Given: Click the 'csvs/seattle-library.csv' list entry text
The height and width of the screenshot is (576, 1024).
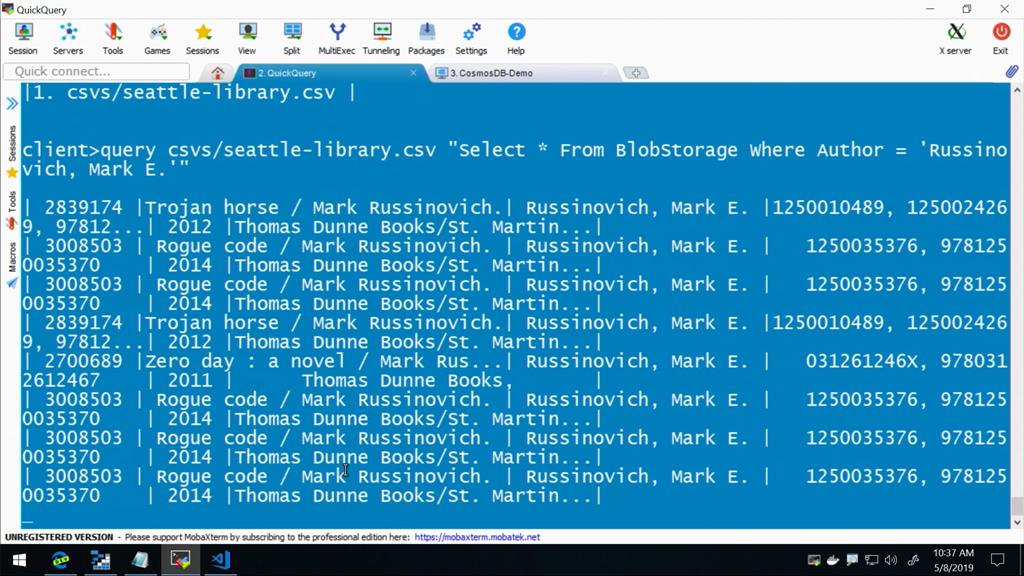Looking at the screenshot, I should [200, 92].
